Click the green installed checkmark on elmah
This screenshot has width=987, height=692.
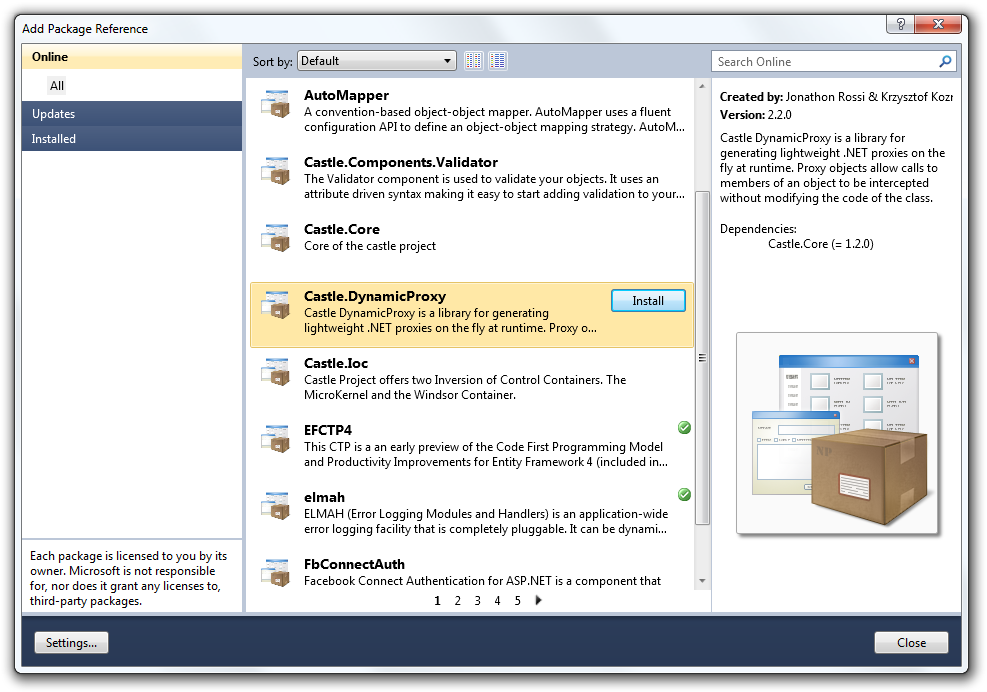(x=684, y=495)
